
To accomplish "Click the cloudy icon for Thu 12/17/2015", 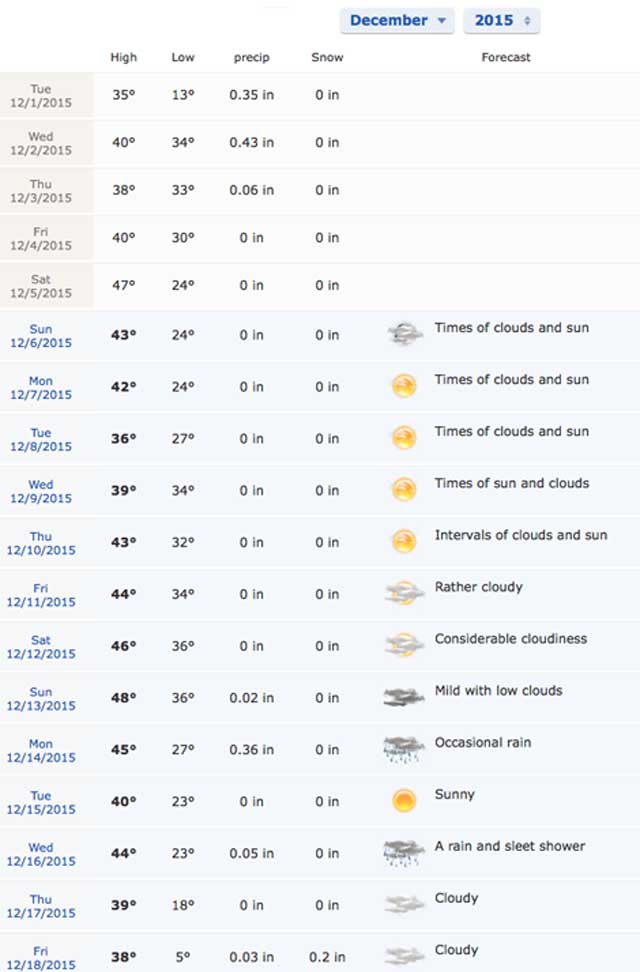I will coord(404,904).
